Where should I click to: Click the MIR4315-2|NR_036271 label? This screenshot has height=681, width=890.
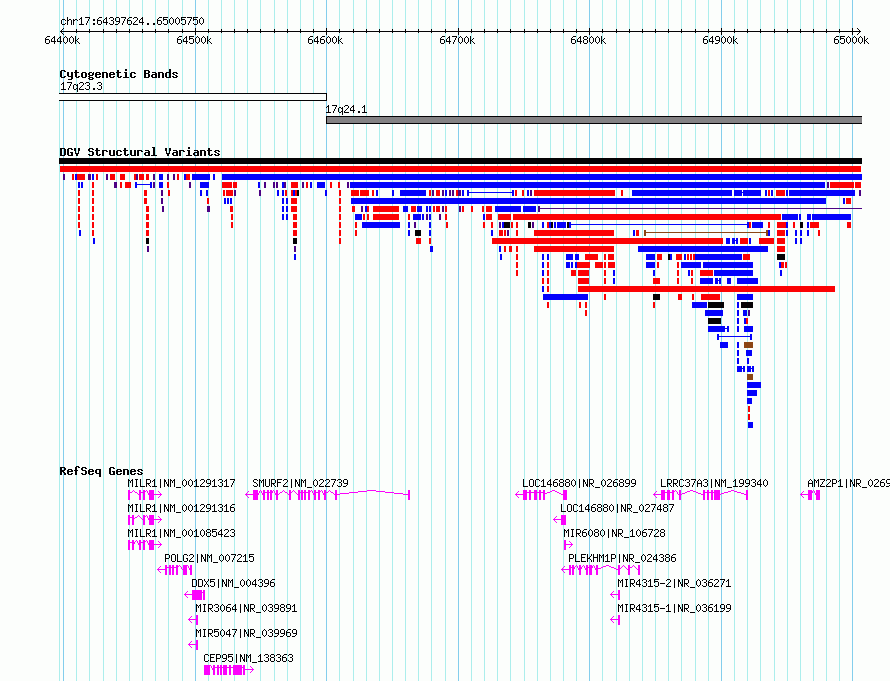[x=674, y=583]
